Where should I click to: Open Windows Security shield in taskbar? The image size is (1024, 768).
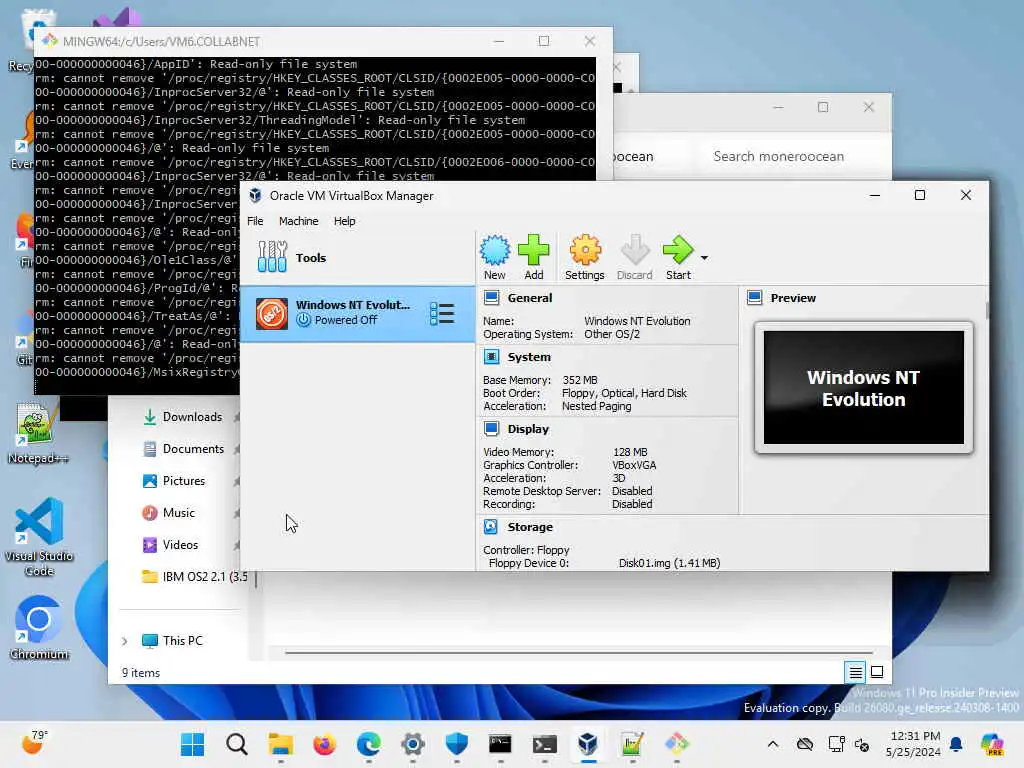(x=456, y=744)
